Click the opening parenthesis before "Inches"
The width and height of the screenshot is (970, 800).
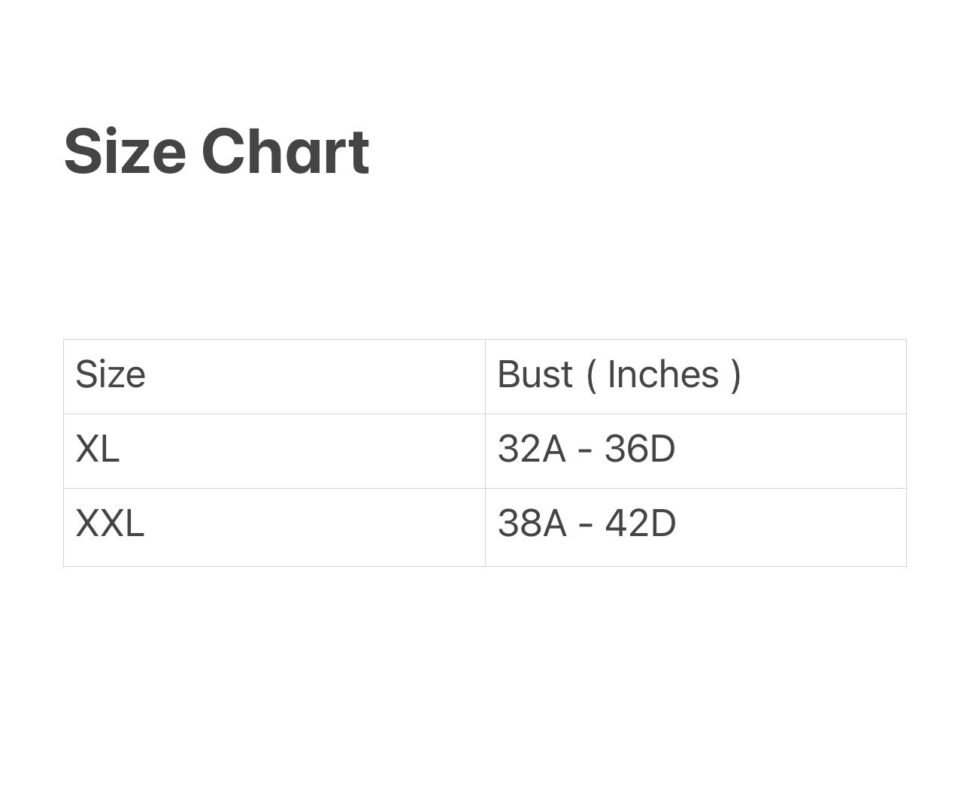tap(591, 375)
